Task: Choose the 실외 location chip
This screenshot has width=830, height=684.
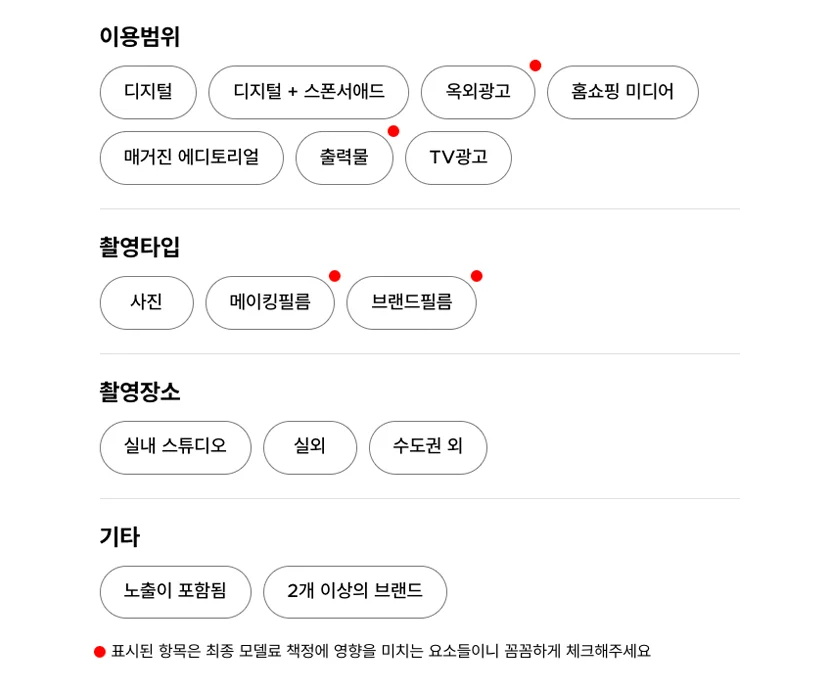Action: pos(309,447)
